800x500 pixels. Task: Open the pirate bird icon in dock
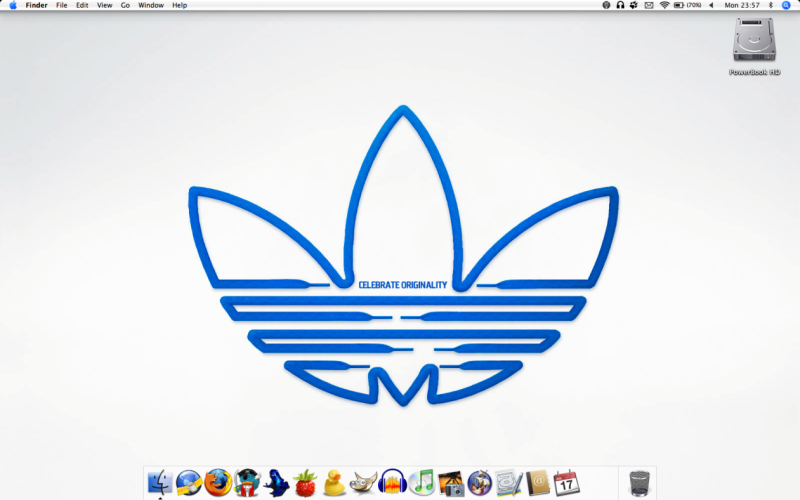click(247, 483)
